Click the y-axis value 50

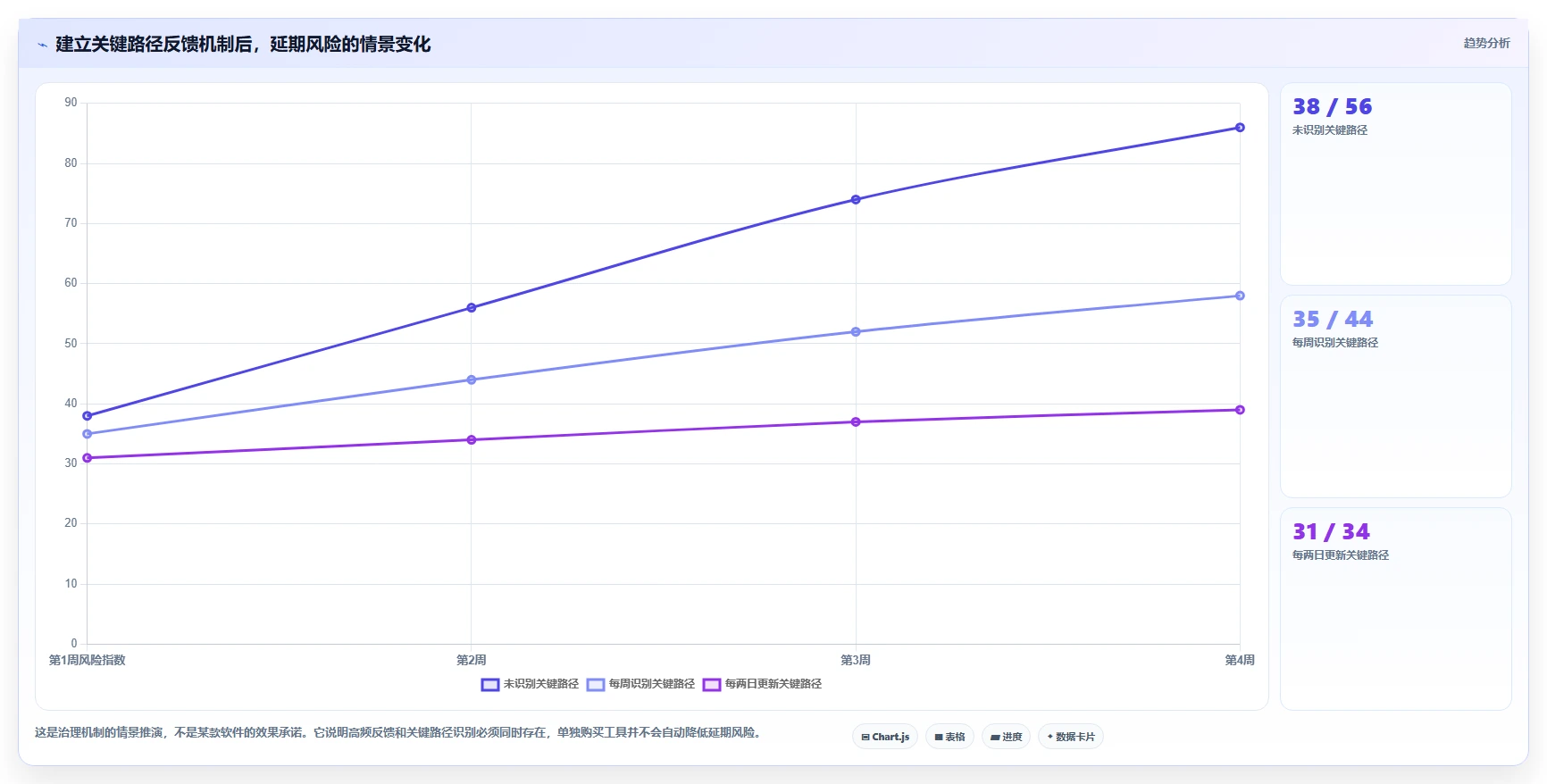71,344
